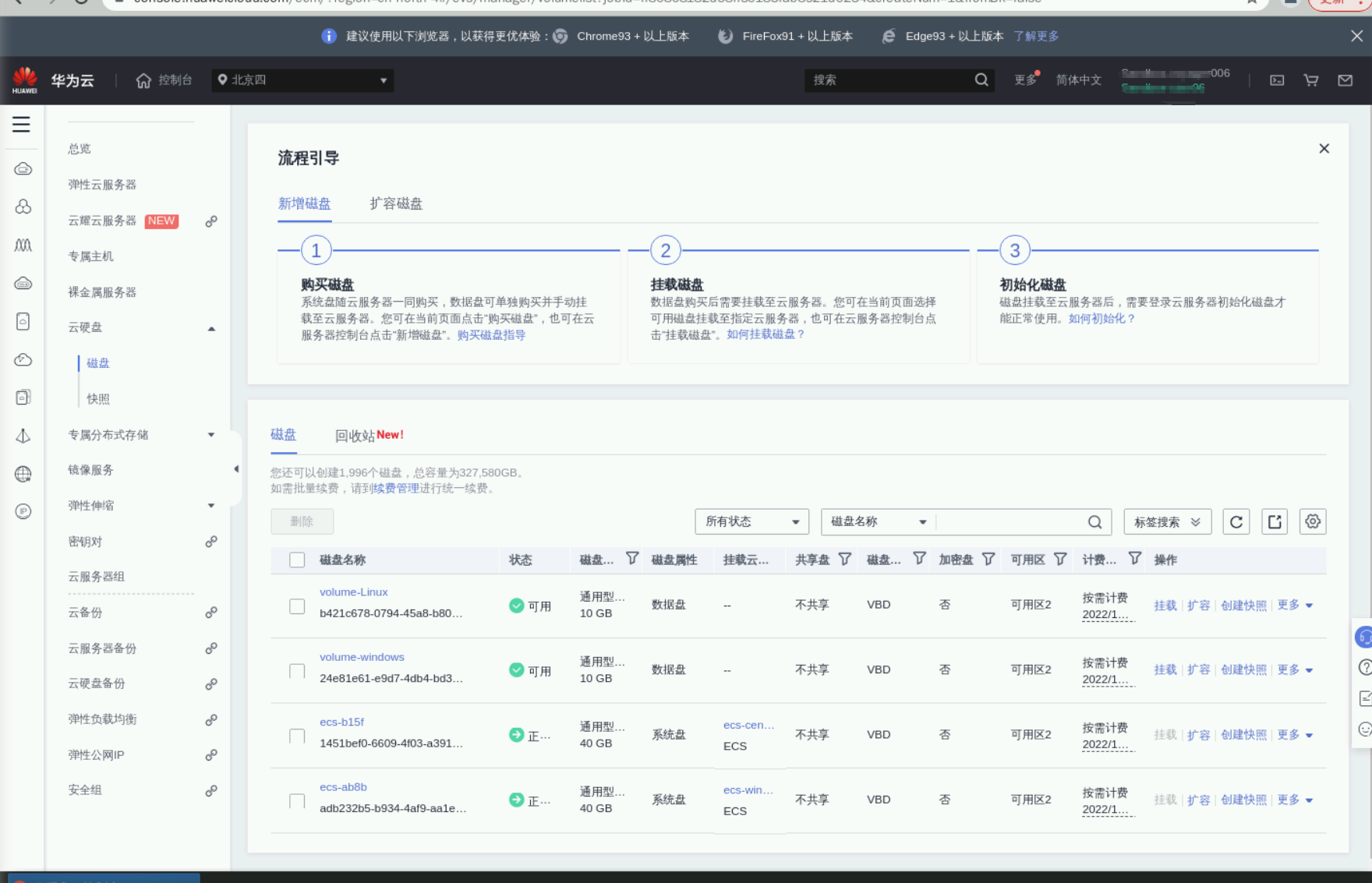Viewport: 1372px width, 883px height.
Task: Open link icon beside 安全组
Action: [211, 791]
